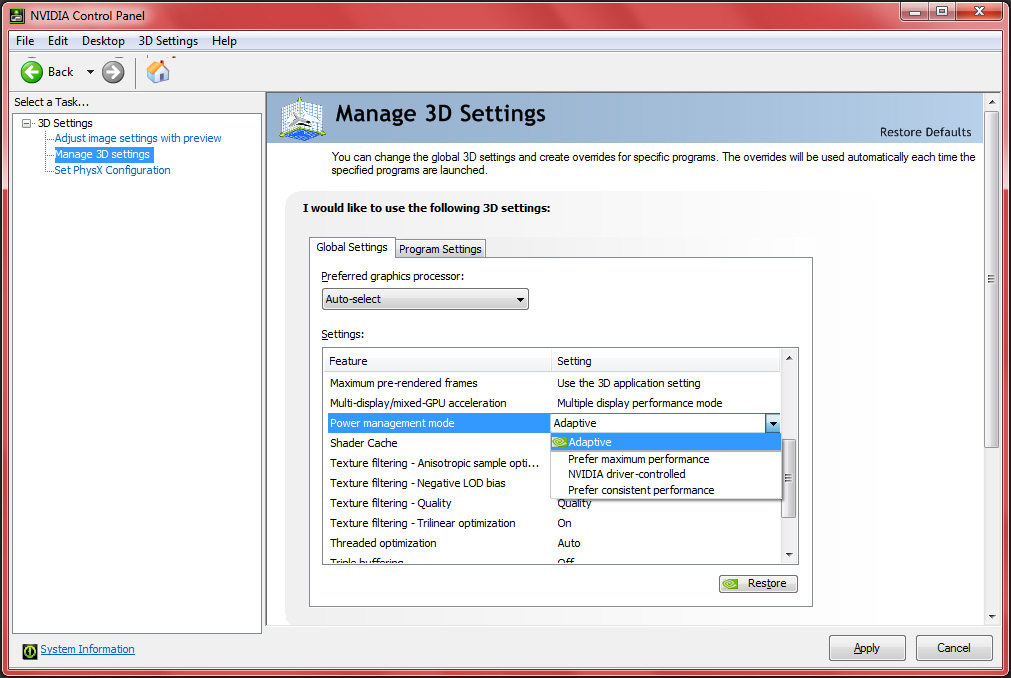
Task: Select the Shader Cache row
Action: [x=438, y=443]
